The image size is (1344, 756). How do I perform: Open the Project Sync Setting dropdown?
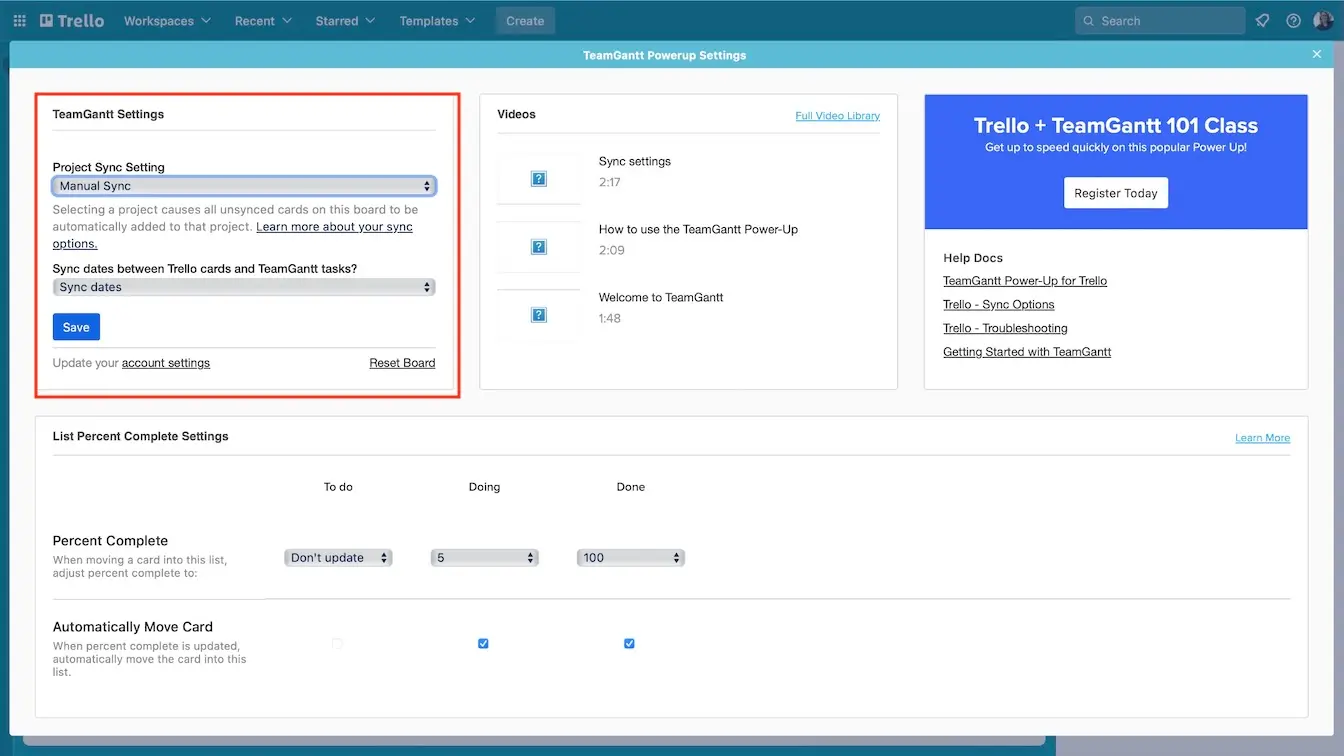coord(244,186)
